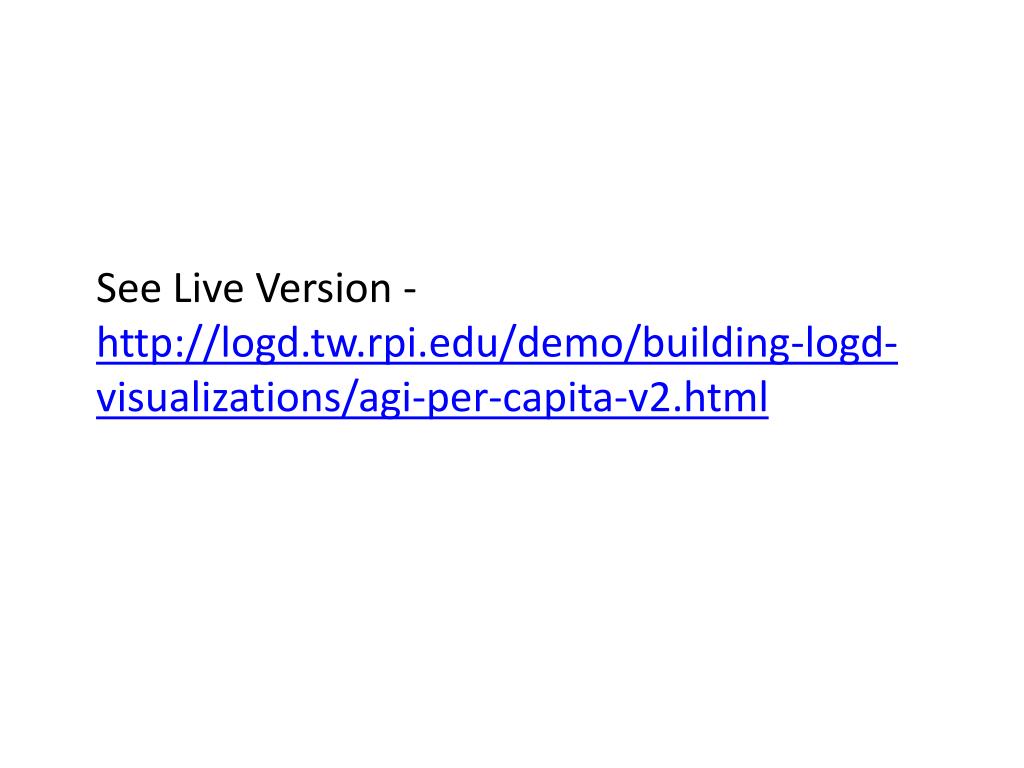Click the word 'Live' in the text
This screenshot has height=768, width=1024.
point(208,288)
